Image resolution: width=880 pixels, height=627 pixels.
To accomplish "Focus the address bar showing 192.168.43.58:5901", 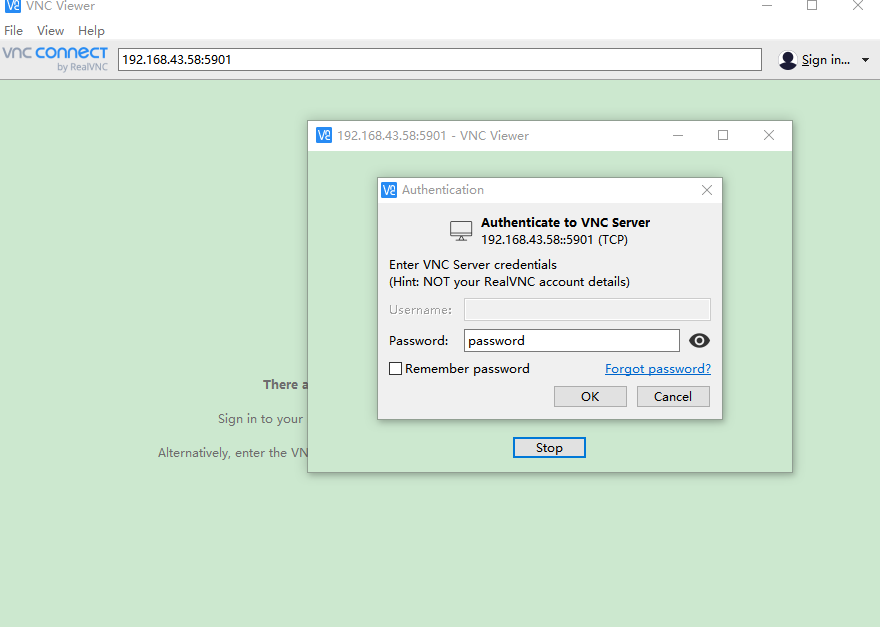I will 439,60.
